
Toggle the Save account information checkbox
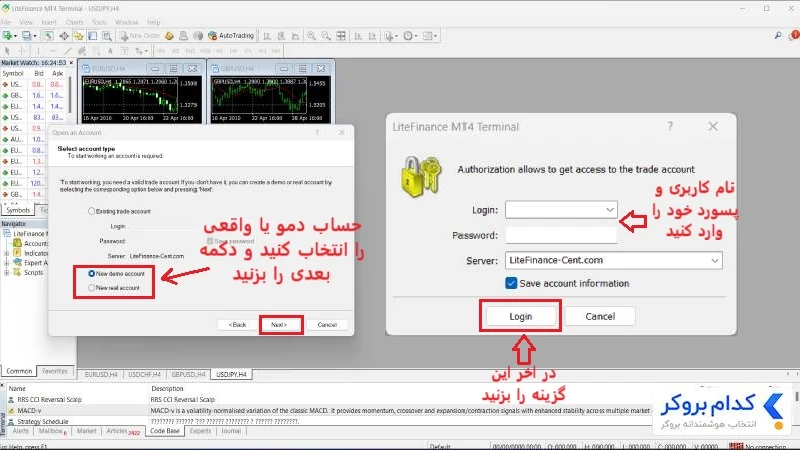click(511, 283)
